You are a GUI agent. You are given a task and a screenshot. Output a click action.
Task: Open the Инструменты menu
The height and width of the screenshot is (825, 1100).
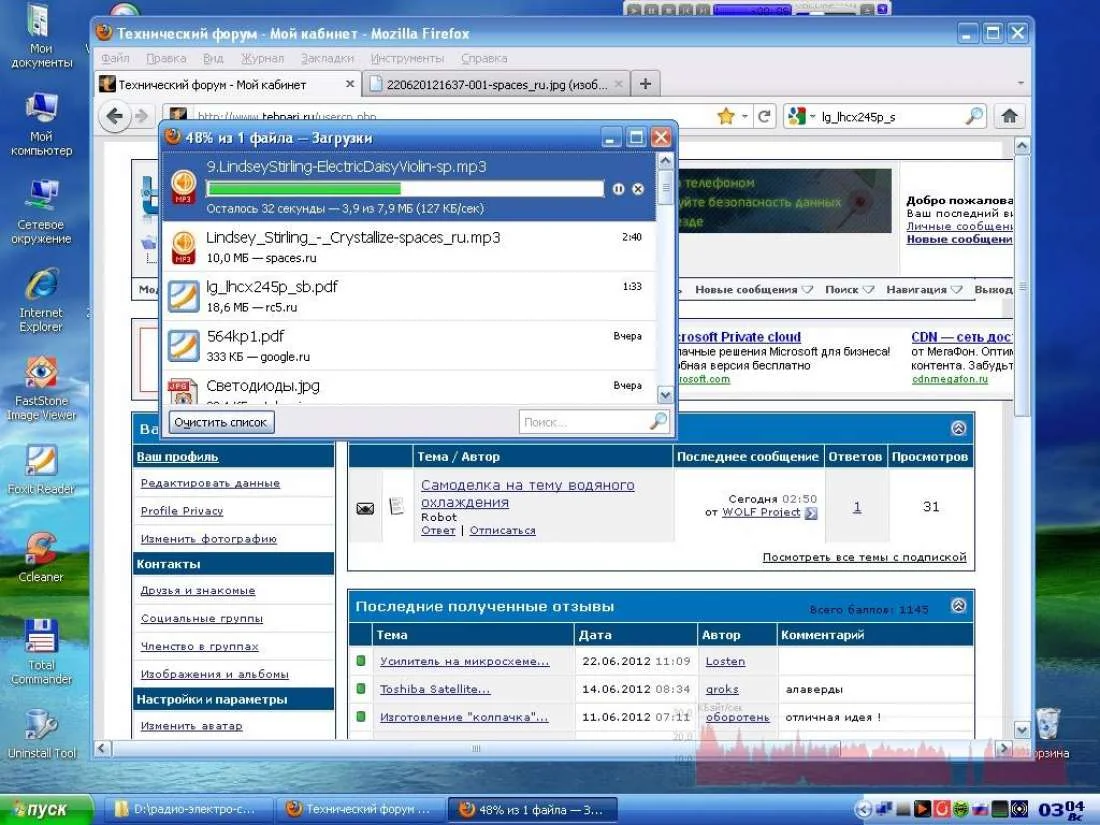[x=408, y=58]
